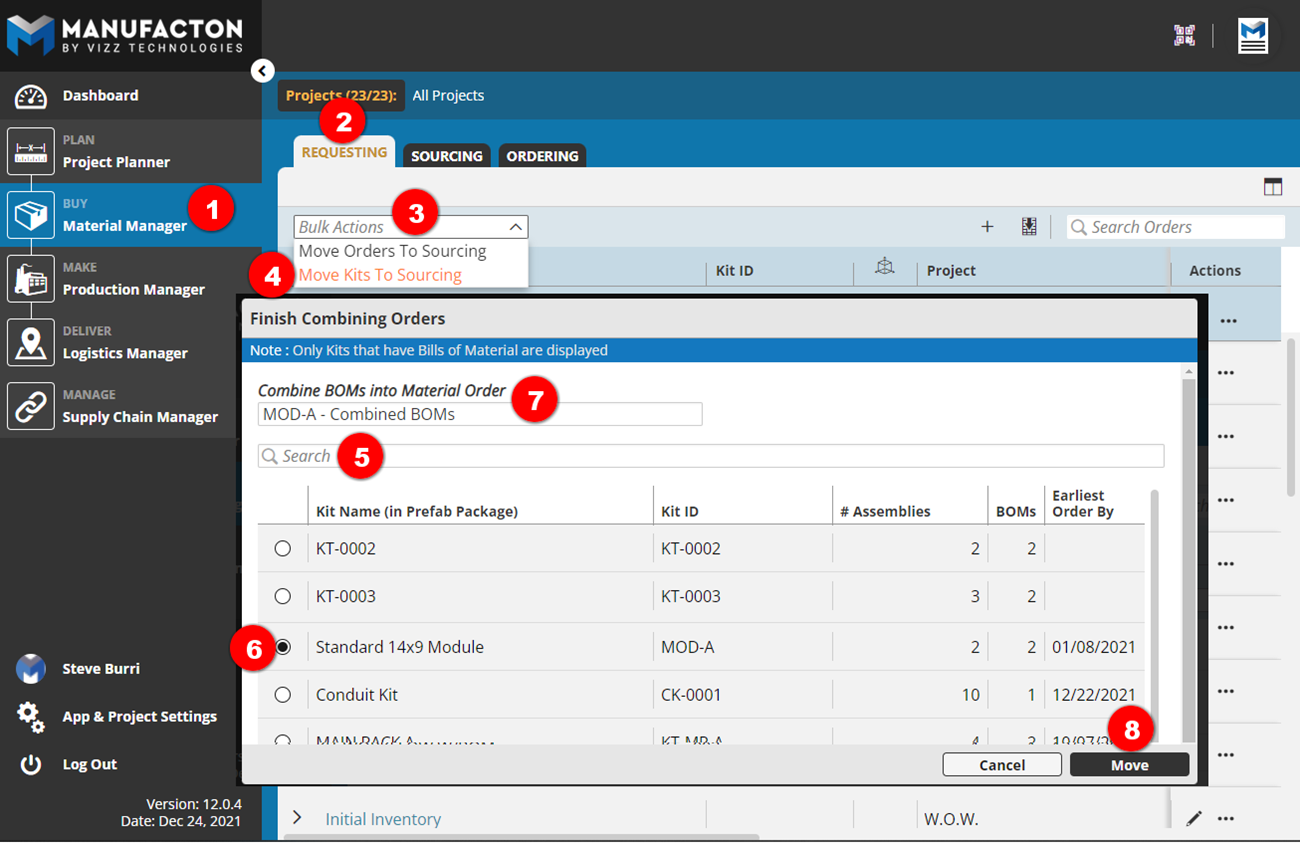Select the Conduit Kit radio button
Screen dimensions: 1300x843
[283, 694]
